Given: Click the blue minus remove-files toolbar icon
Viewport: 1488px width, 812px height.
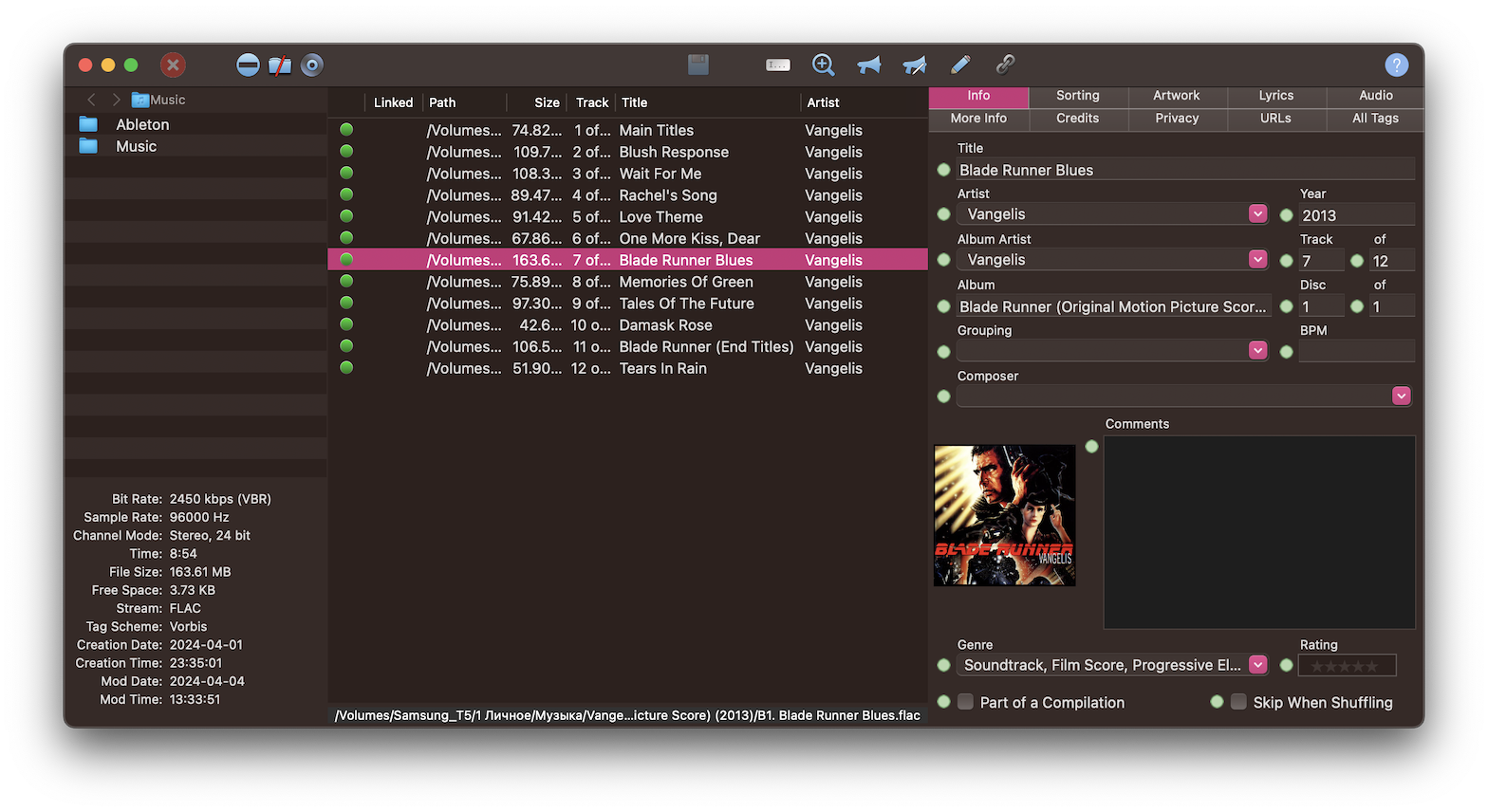Looking at the screenshot, I should pyautogui.click(x=248, y=65).
